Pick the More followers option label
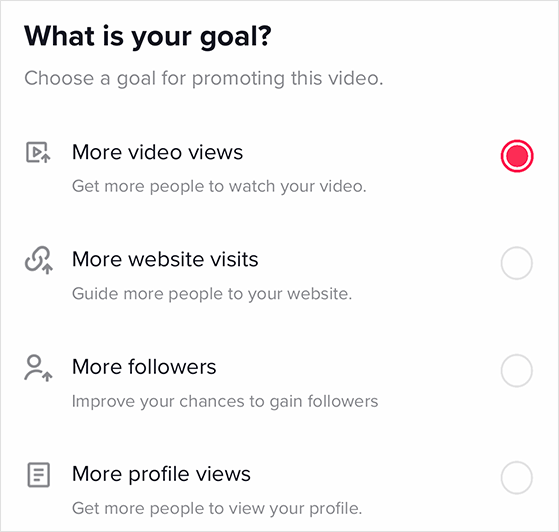This screenshot has height=532, width=559. click(144, 367)
